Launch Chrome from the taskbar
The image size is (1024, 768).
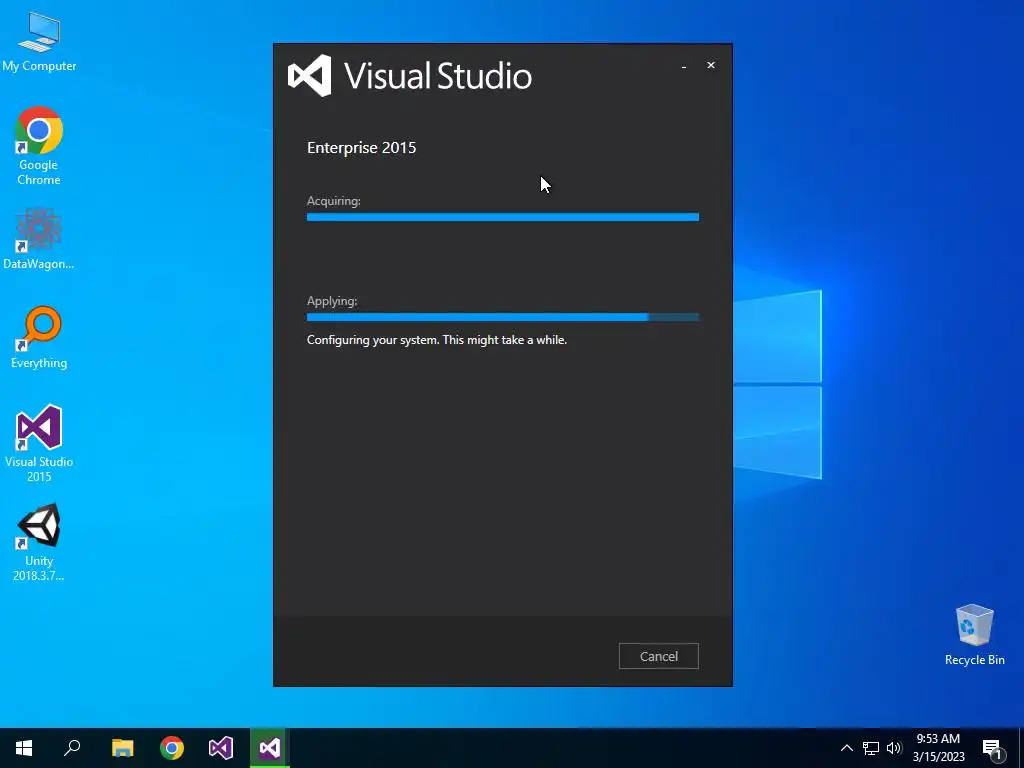(172, 748)
